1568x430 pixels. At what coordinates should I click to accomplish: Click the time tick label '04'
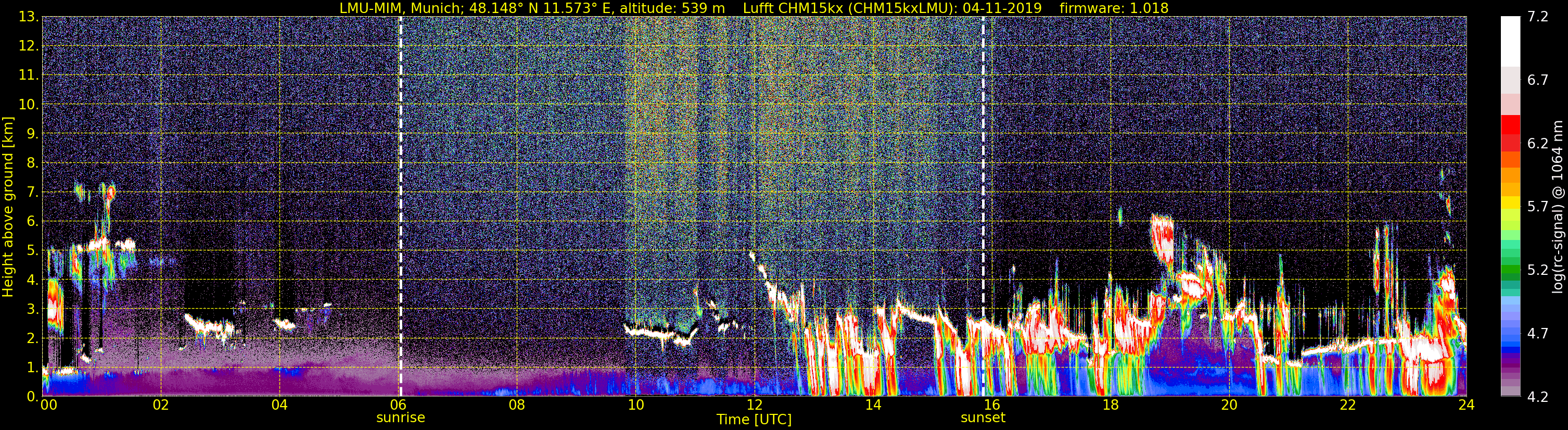point(279,405)
